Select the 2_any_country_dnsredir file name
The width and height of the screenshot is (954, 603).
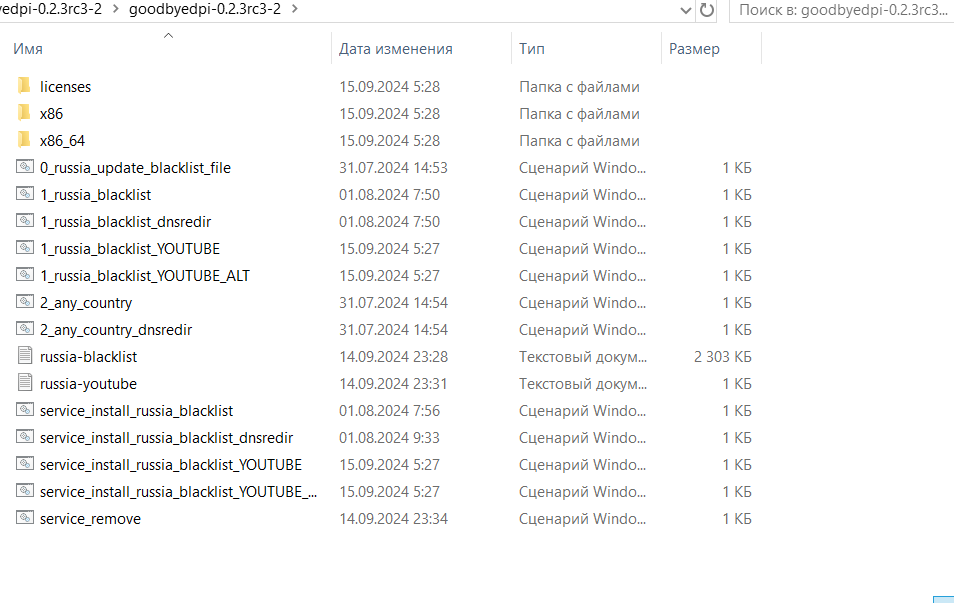tap(116, 330)
